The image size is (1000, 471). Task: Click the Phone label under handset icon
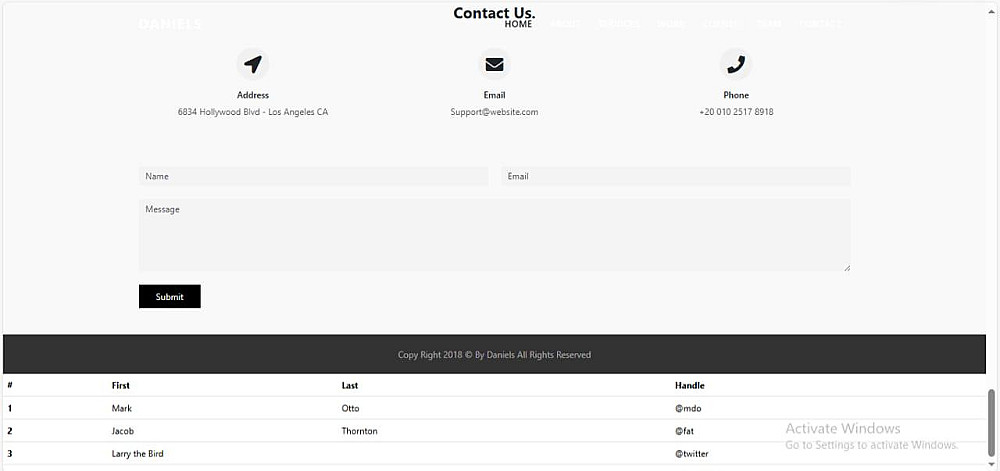point(736,95)
